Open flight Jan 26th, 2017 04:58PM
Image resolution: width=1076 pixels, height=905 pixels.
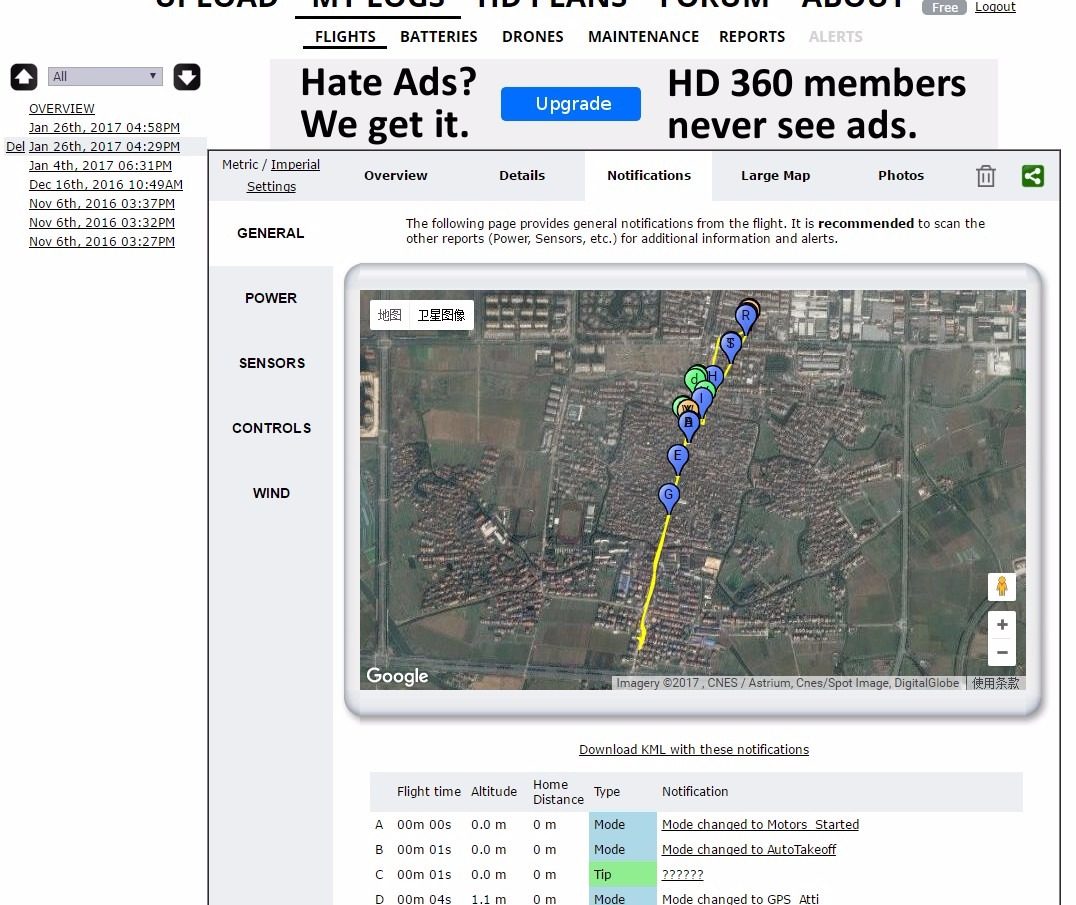[104, 128]
